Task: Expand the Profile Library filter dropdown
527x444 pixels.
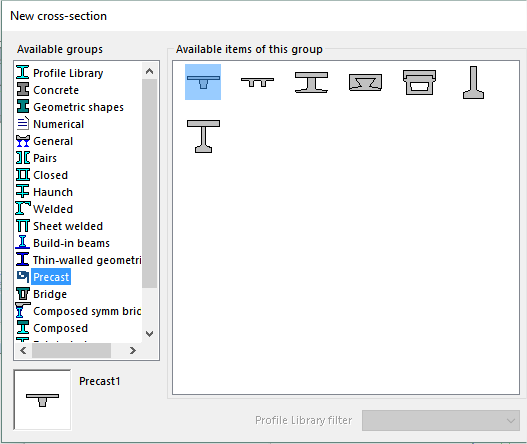Action: pyautogui.click(x=441, y=420)
